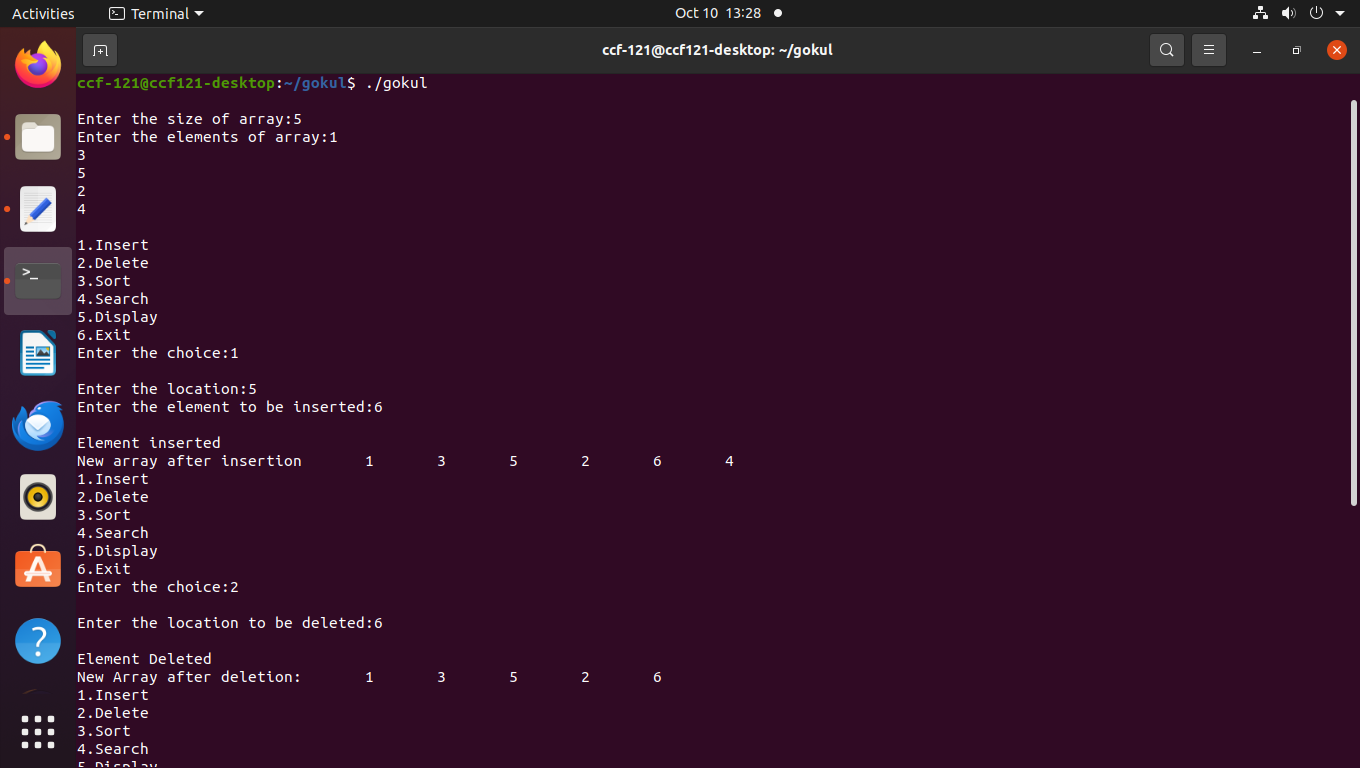Click the 'Element Deleted' line

pos(144,659)
